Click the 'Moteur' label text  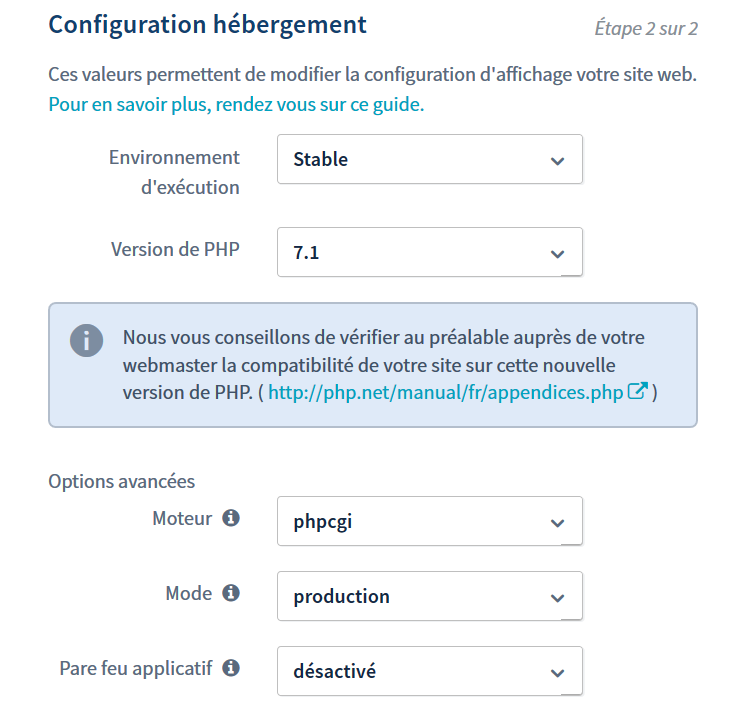(182, 518)
